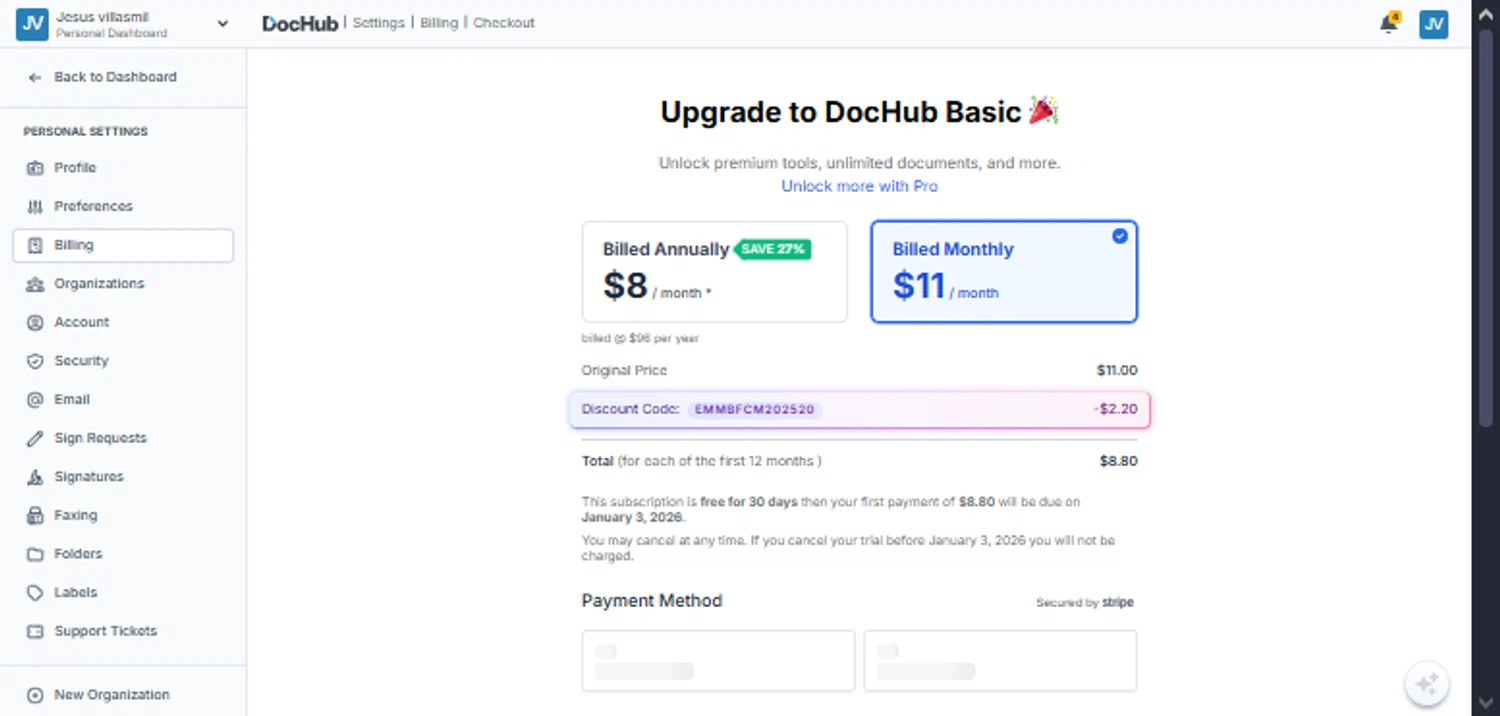Click the Labels tag icon
Viewport: 1500px width, 716px height.
35,593
